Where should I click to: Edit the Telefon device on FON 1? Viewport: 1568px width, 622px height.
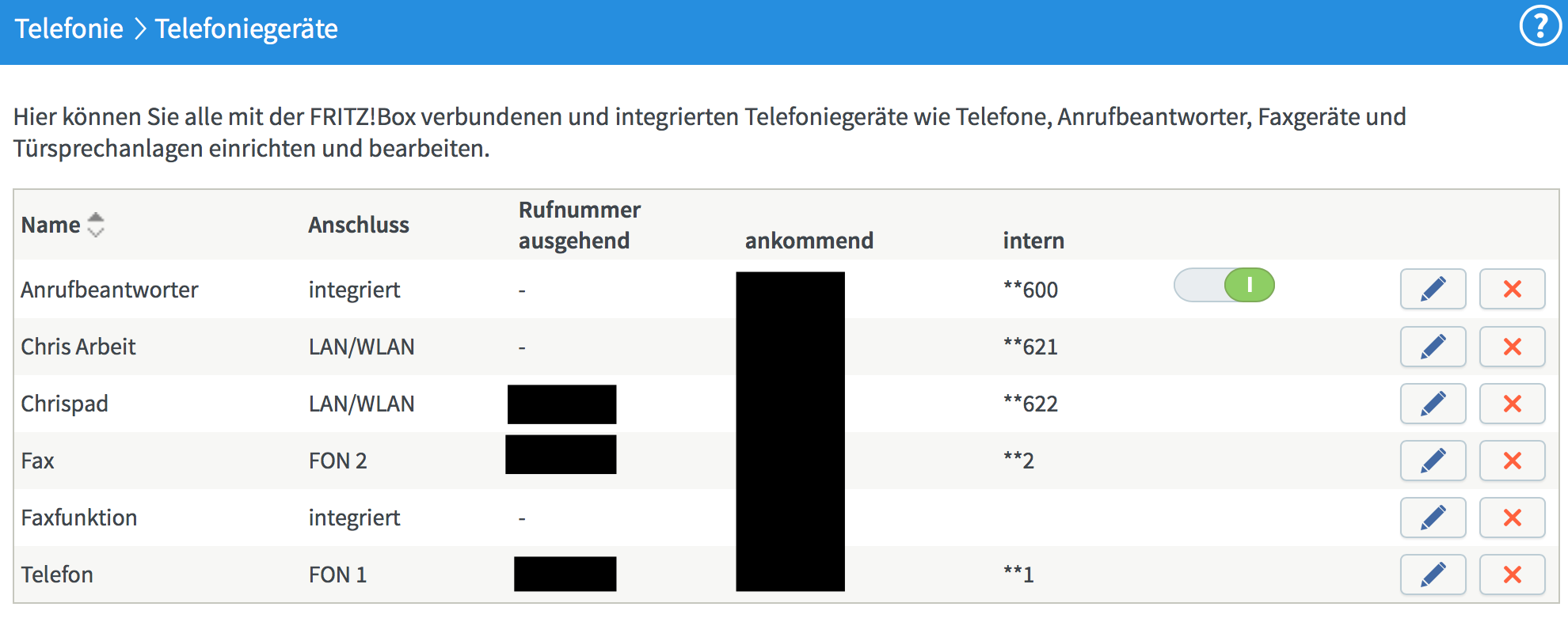(x=1433, y=575)
